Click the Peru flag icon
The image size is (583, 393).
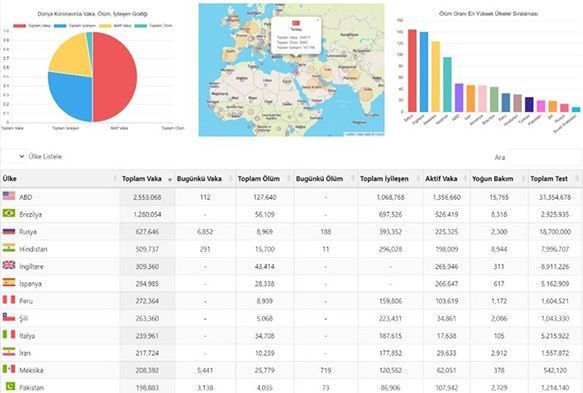pyautogui.click(x=9, y=300)
